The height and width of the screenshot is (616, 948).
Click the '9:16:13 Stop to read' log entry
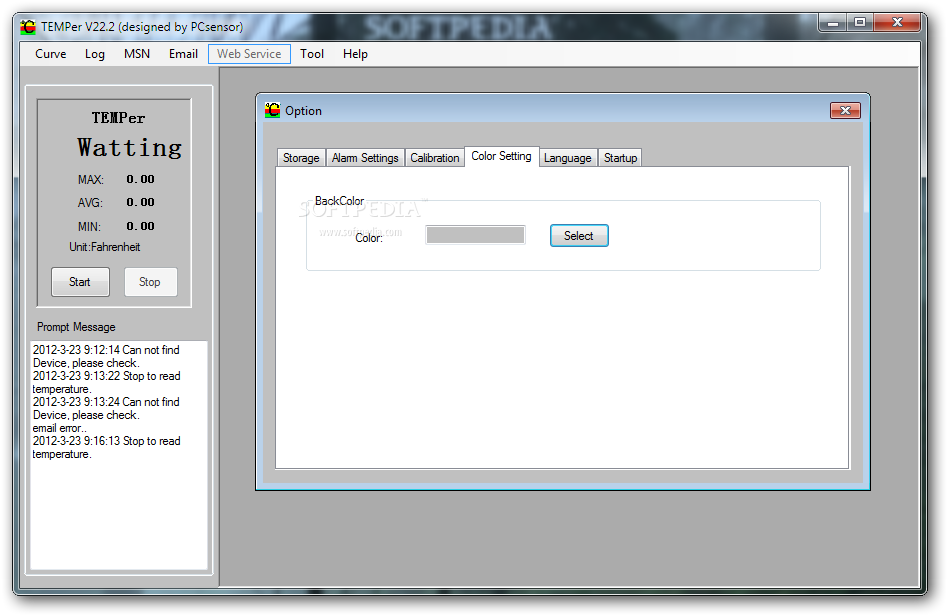point(106,447)
